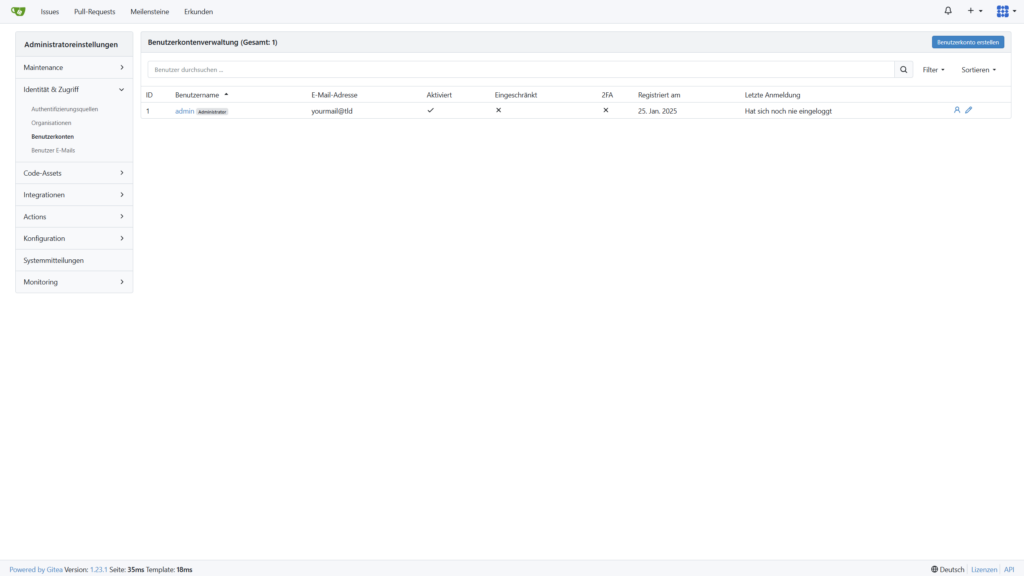Click the Gitea logo in the top bar
The image size is (1024, 576).
click(18, 11)
